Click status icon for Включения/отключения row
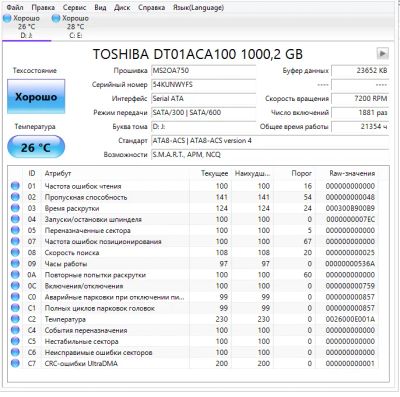Image resolution: width=400 pixels, height=397 pixels. 15,286
